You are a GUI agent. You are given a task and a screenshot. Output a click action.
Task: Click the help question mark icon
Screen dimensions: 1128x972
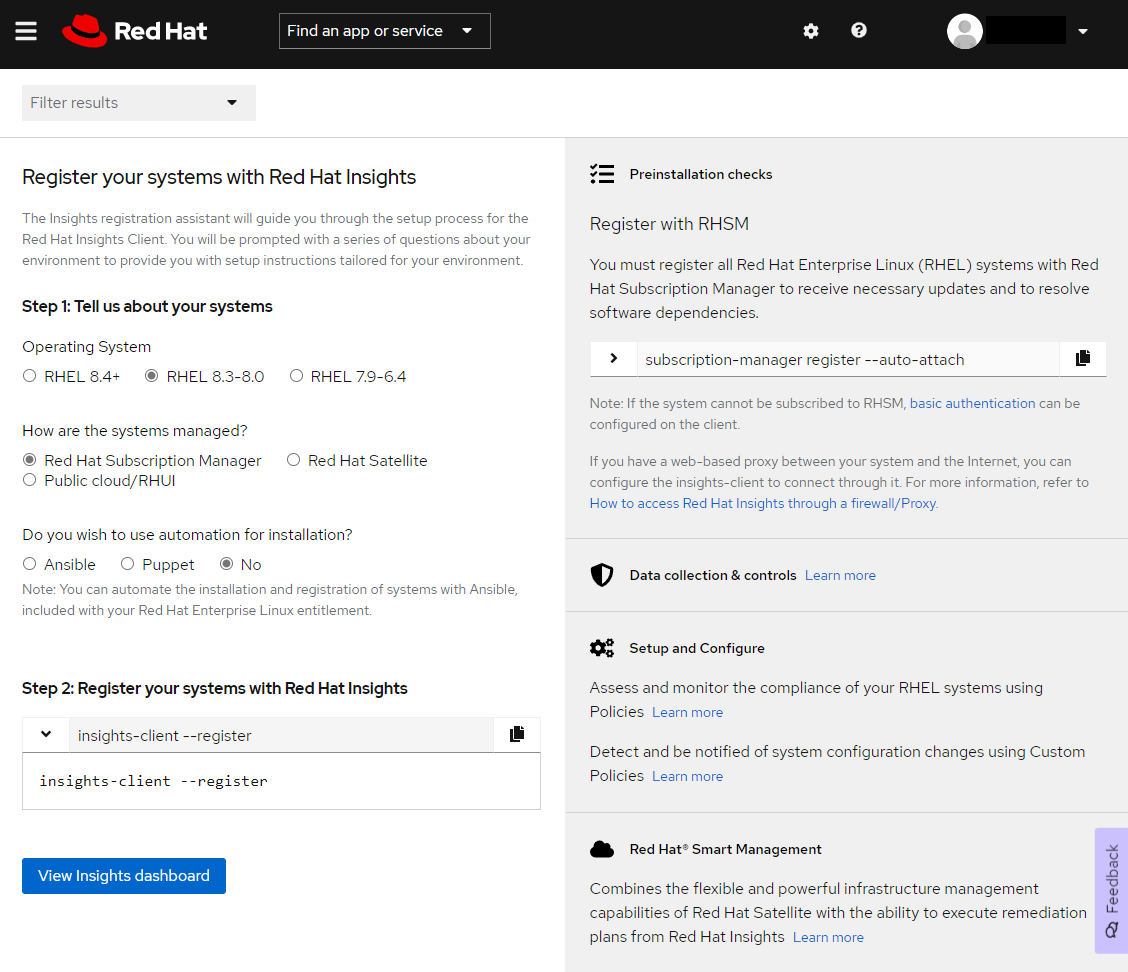(x=859, y=31)
